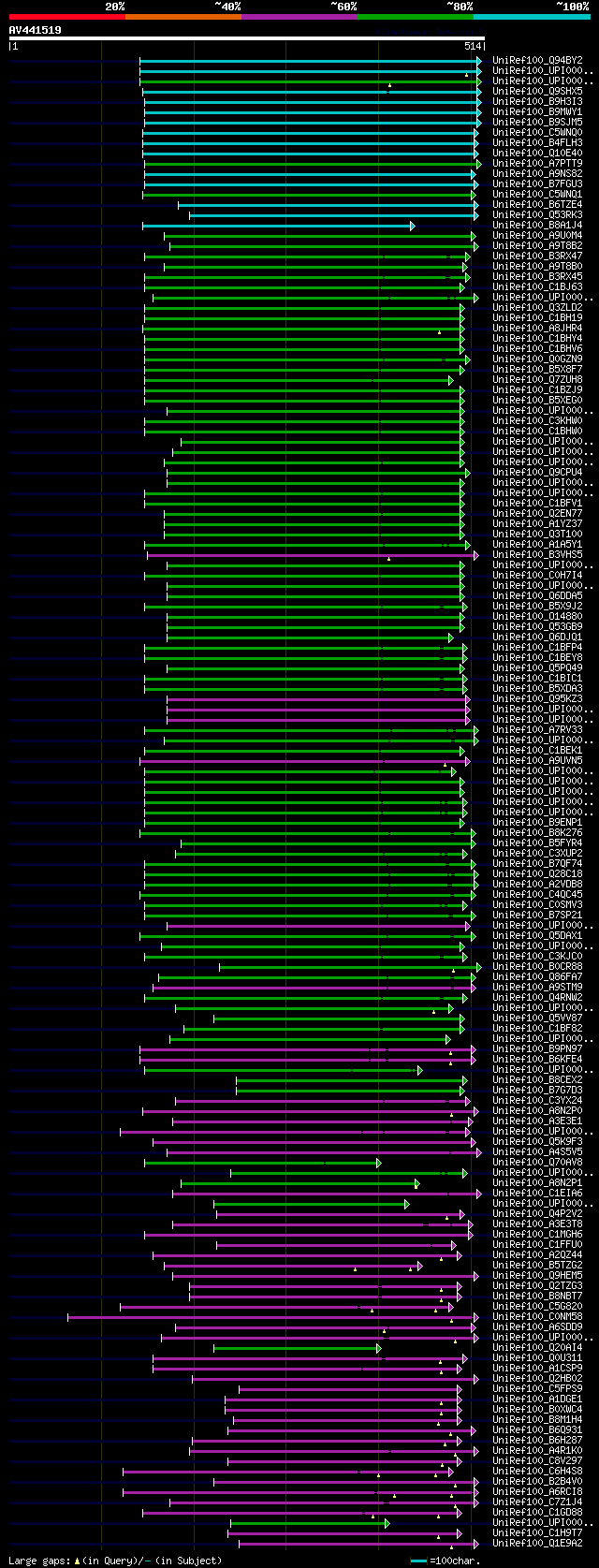This screenshot has height=1568, width=599.
Task: Open hit UniRef100_A9NS82
Action: click(x=537, y=173)
